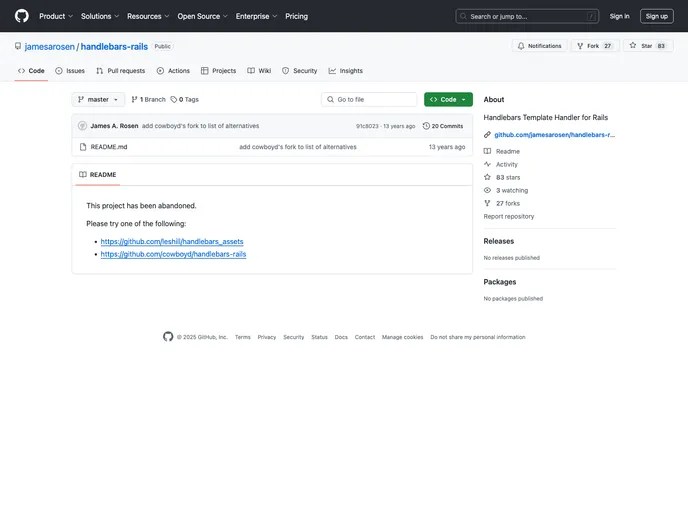Open jamesarosen owner profile link
Image resolution: width=688 pixels, height=512 pixels.
(50, 47)
